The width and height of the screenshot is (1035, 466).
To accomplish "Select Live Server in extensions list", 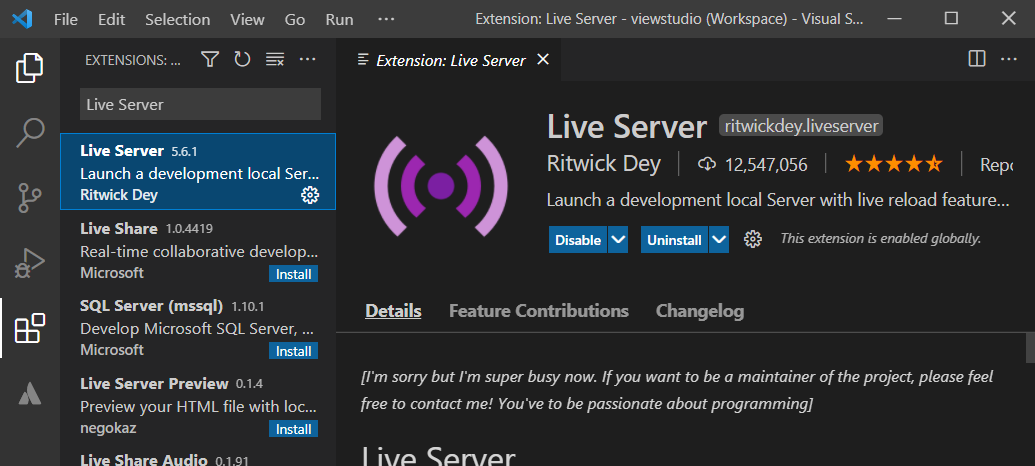I will point(198,172).
